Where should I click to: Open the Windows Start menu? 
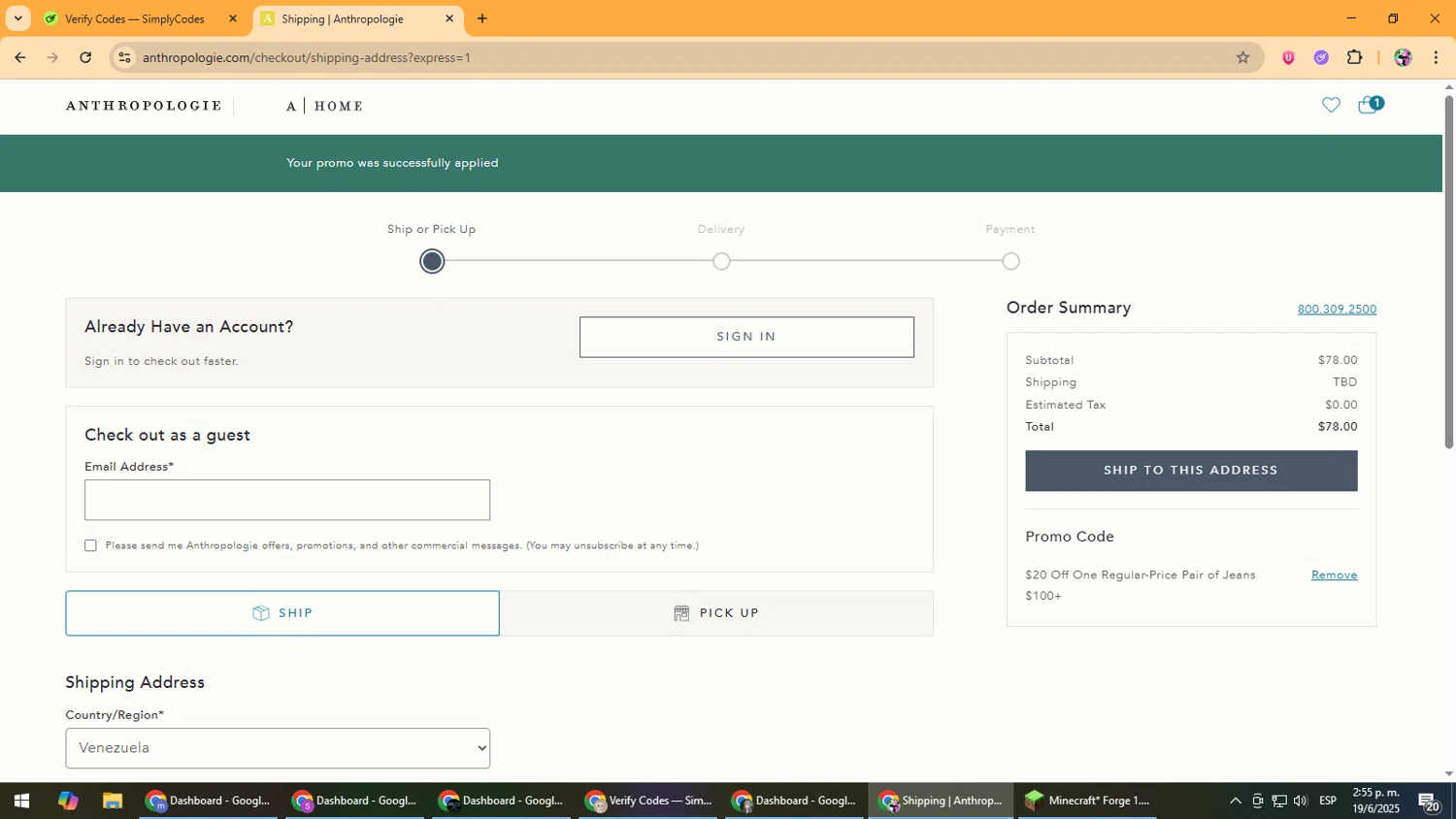[21, 801]
